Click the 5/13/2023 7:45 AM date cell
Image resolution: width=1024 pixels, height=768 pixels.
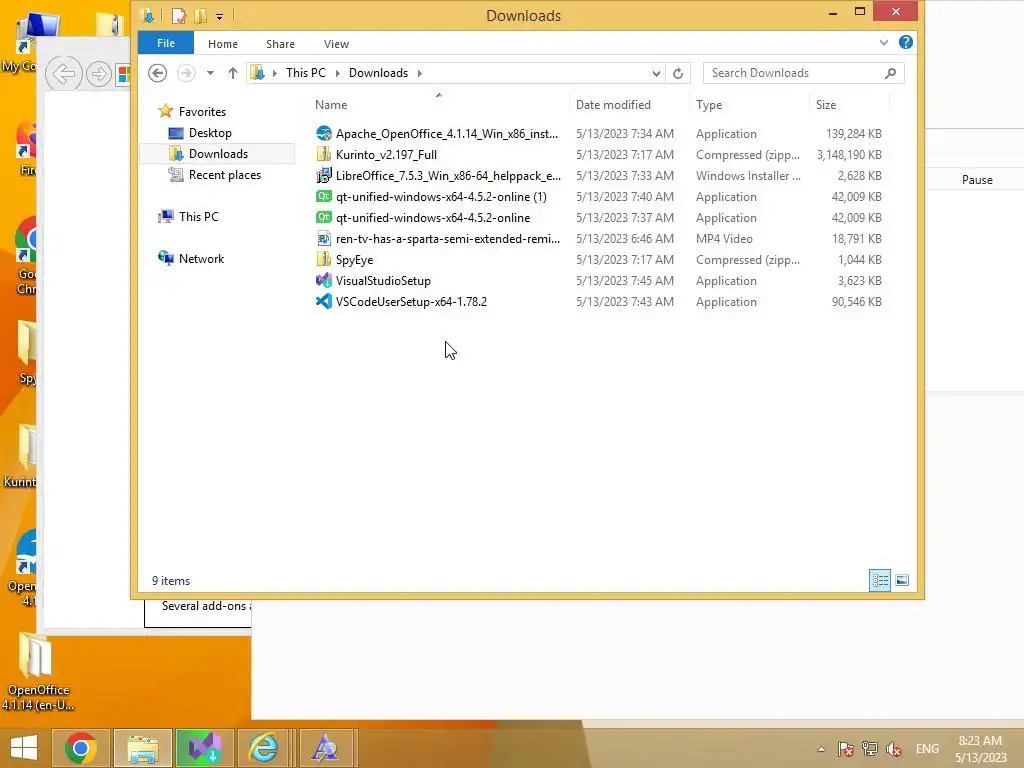[x=625, y=281]
